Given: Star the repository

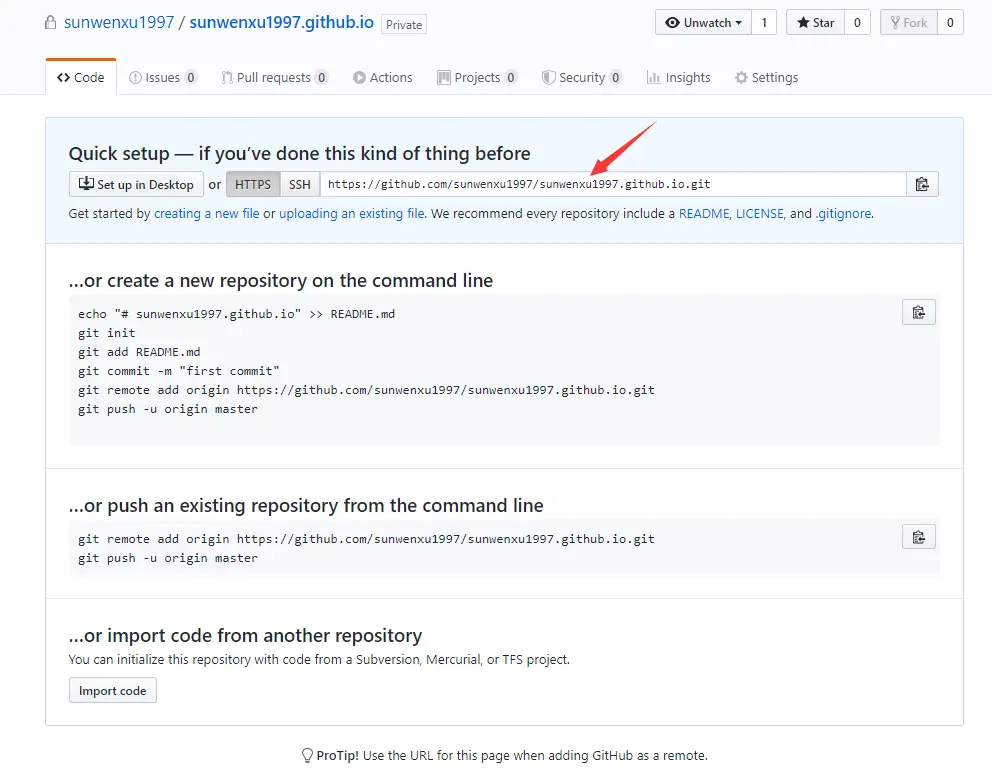Looking at the screenshot, I should 815,23.
